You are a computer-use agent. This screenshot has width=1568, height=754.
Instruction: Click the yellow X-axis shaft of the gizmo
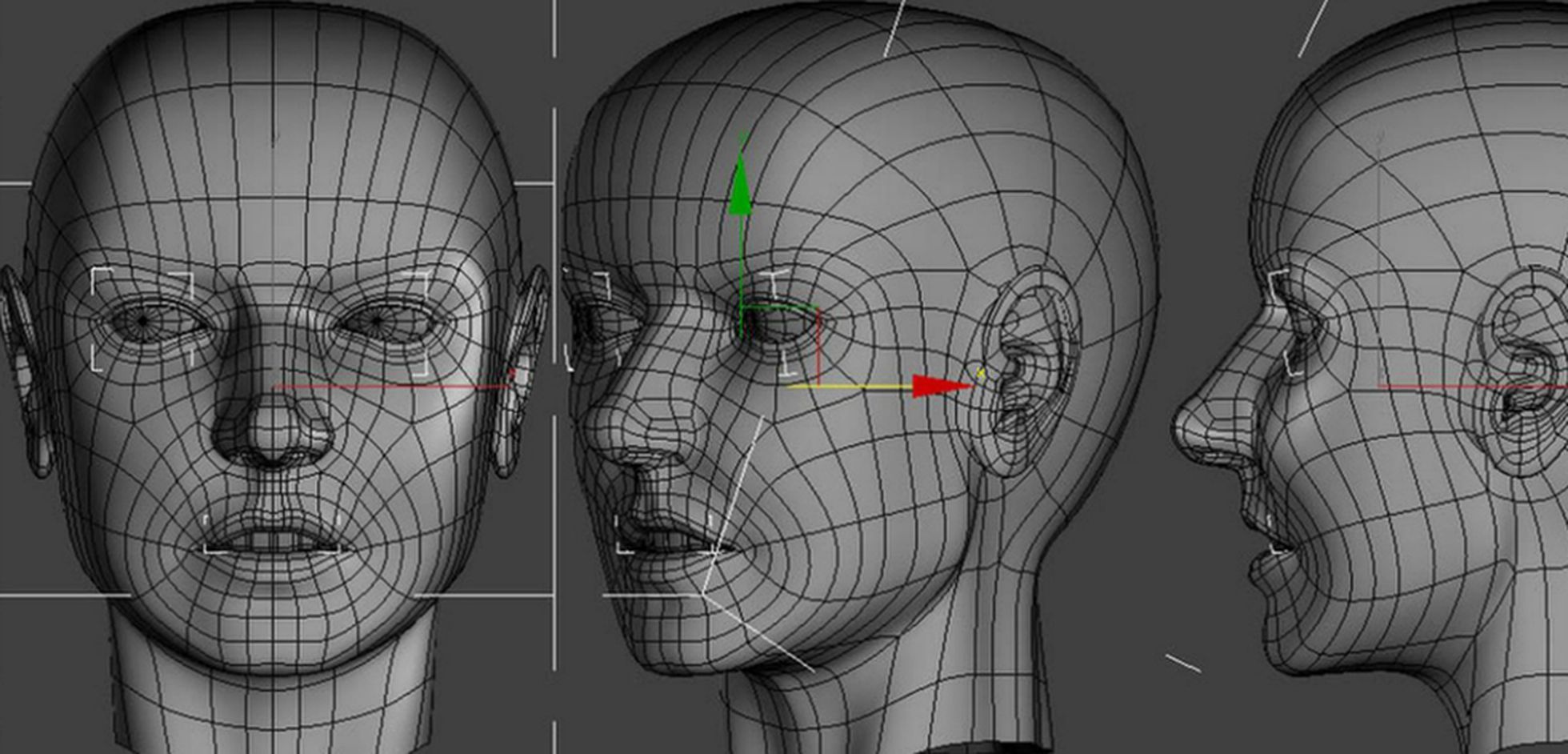[x=848, y=387]
